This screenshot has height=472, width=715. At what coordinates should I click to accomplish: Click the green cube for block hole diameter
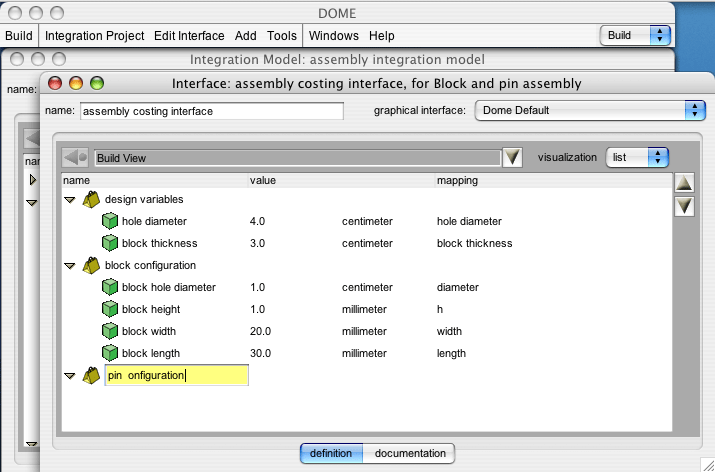click(109, 287)
